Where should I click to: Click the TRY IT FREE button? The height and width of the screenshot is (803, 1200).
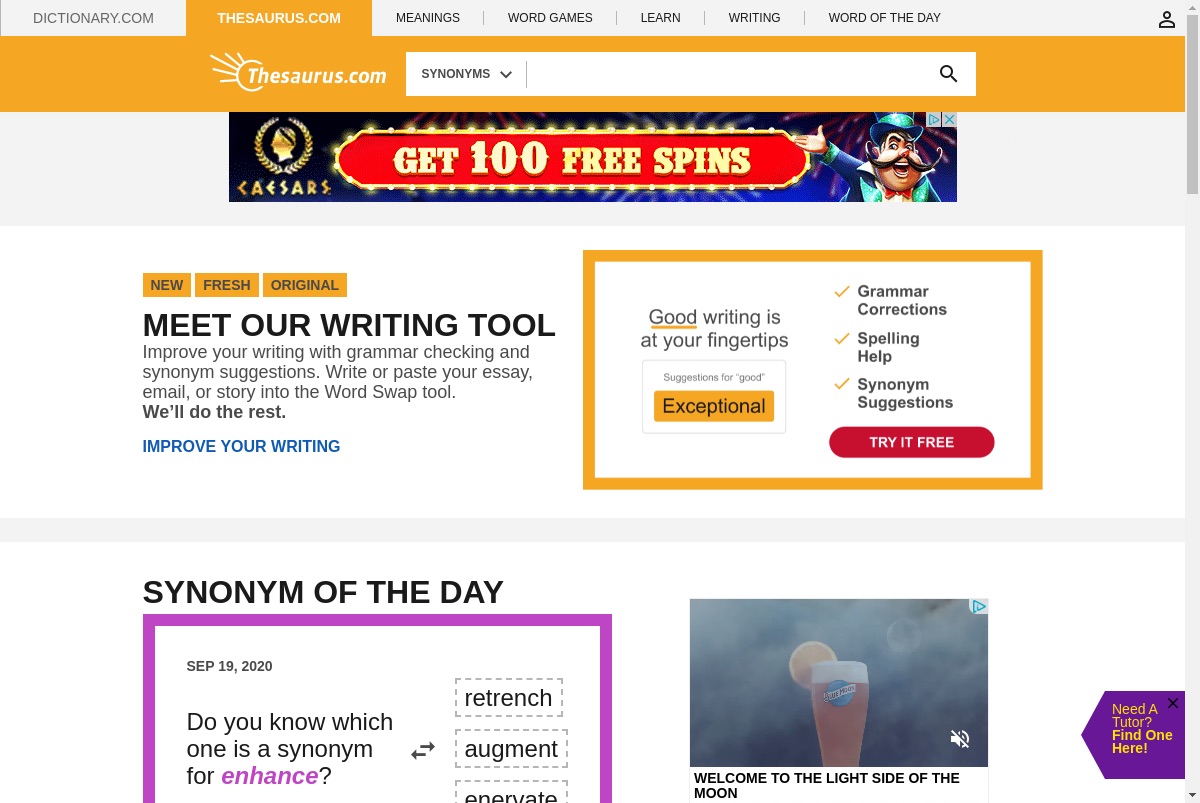[912, 442]
